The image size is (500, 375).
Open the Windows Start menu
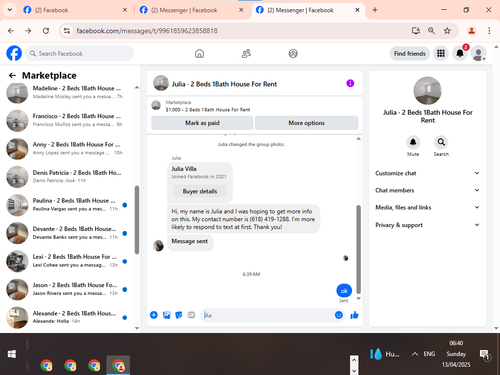point(12,354)
